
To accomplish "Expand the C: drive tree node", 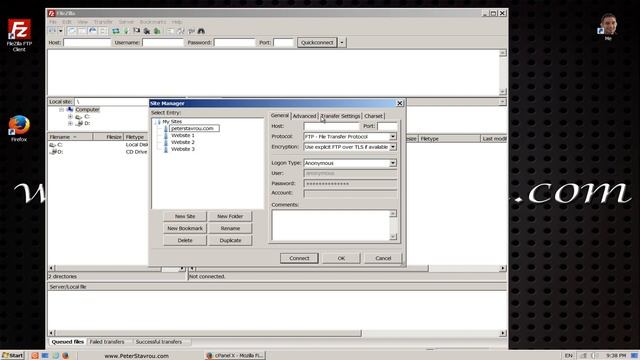I will pos(70,116).
